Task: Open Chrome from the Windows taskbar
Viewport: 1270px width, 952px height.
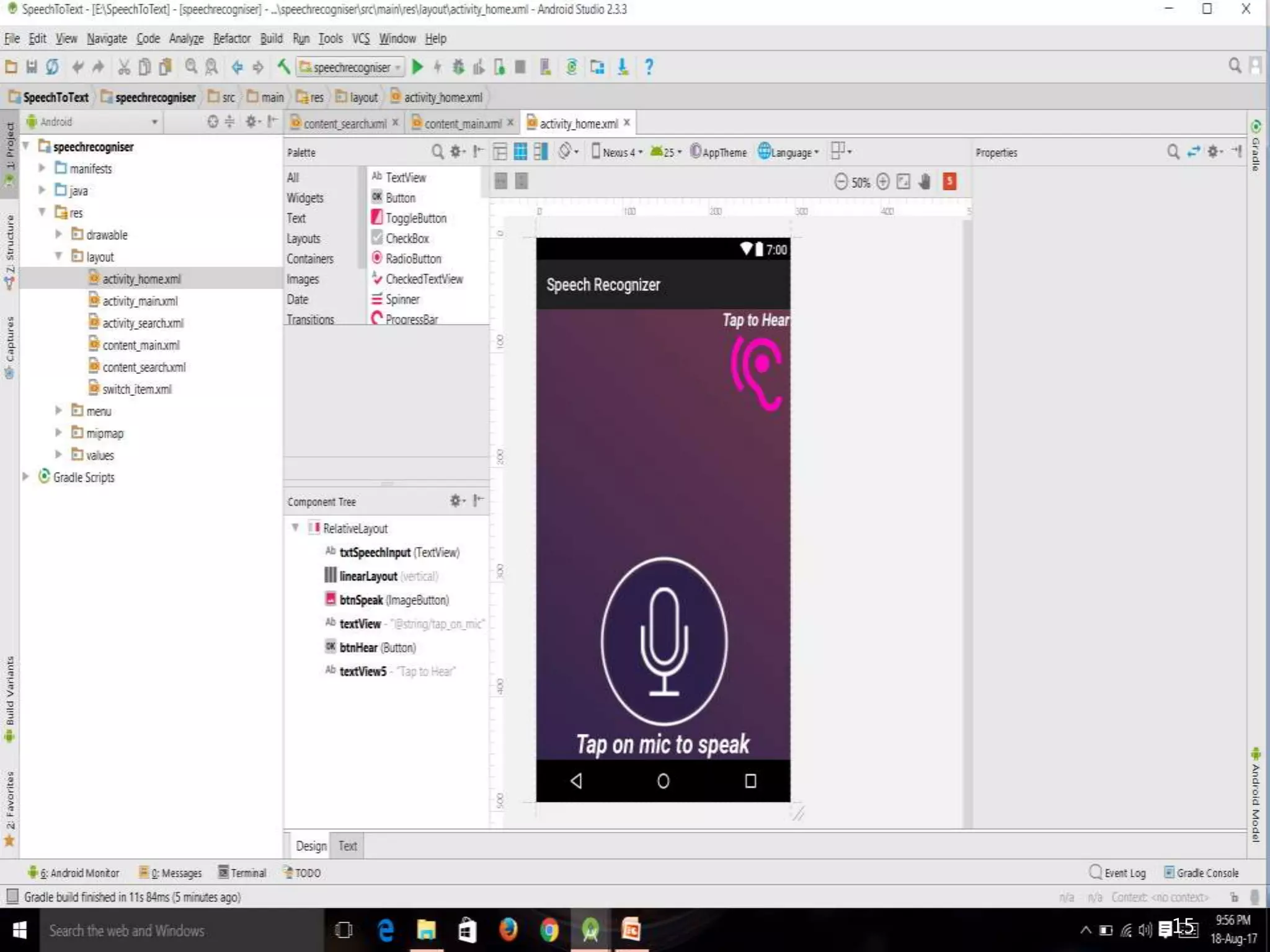Action: 549,930
